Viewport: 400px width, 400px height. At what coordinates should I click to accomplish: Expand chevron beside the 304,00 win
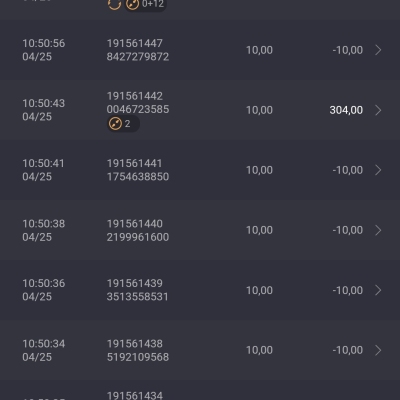coord(378,110)
